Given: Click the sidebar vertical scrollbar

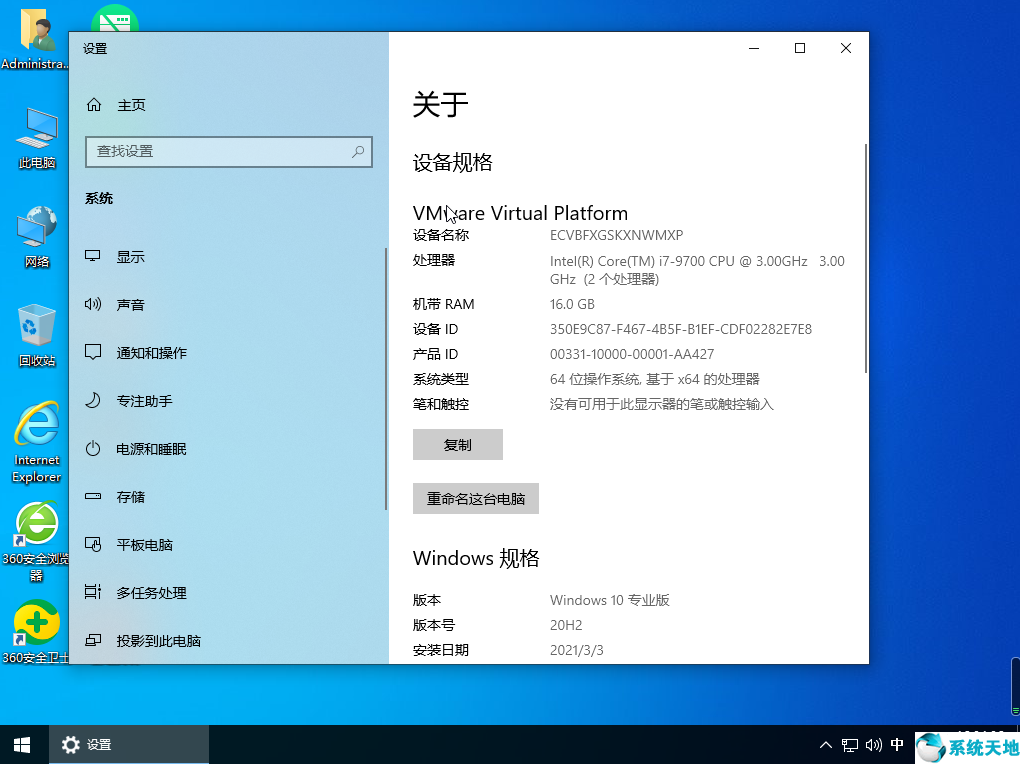Looking at the screenshot, I should (x=386, y=379).
